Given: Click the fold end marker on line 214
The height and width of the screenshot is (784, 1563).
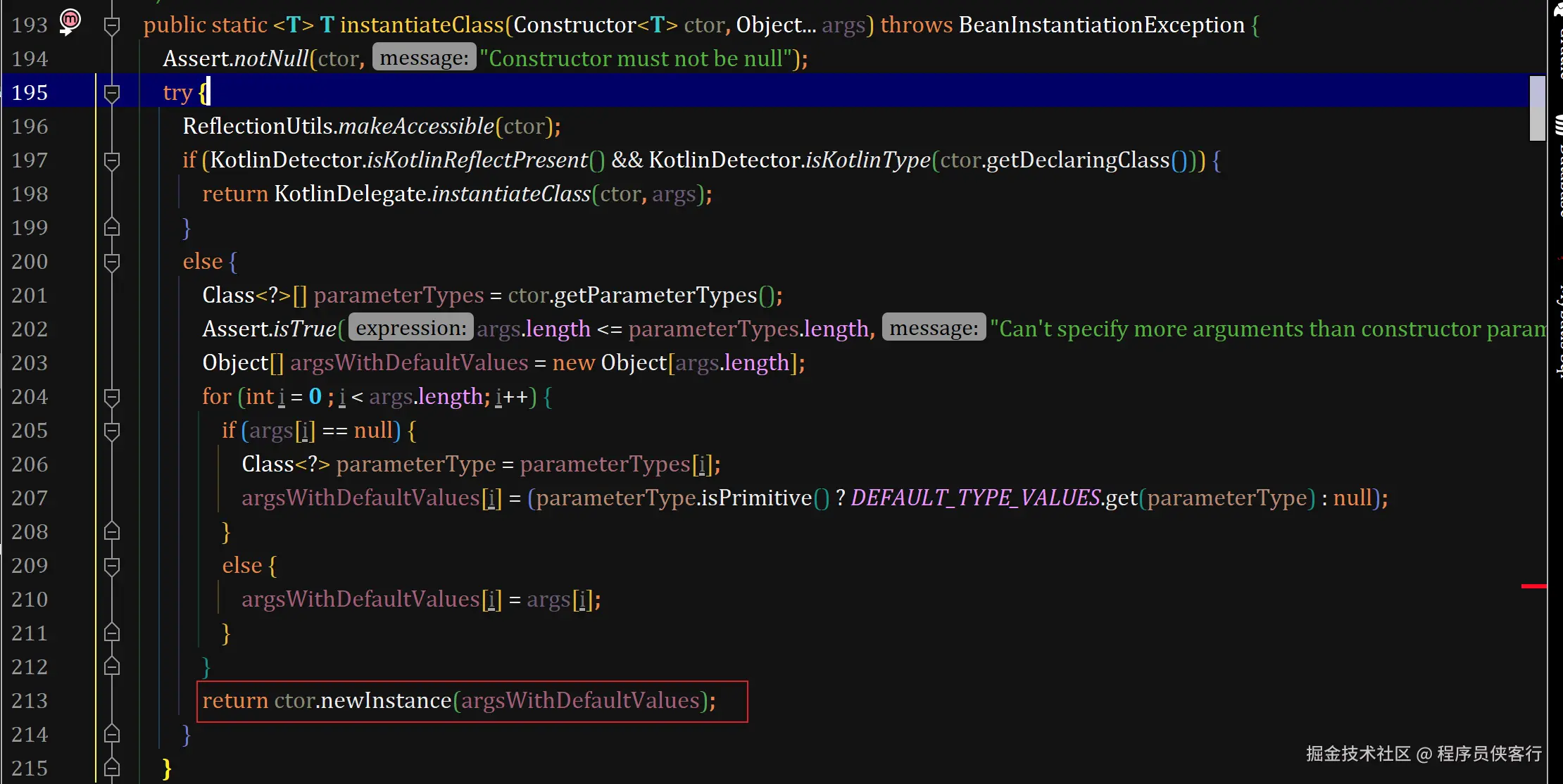Looking at the screenshot, I should (112, 734).
